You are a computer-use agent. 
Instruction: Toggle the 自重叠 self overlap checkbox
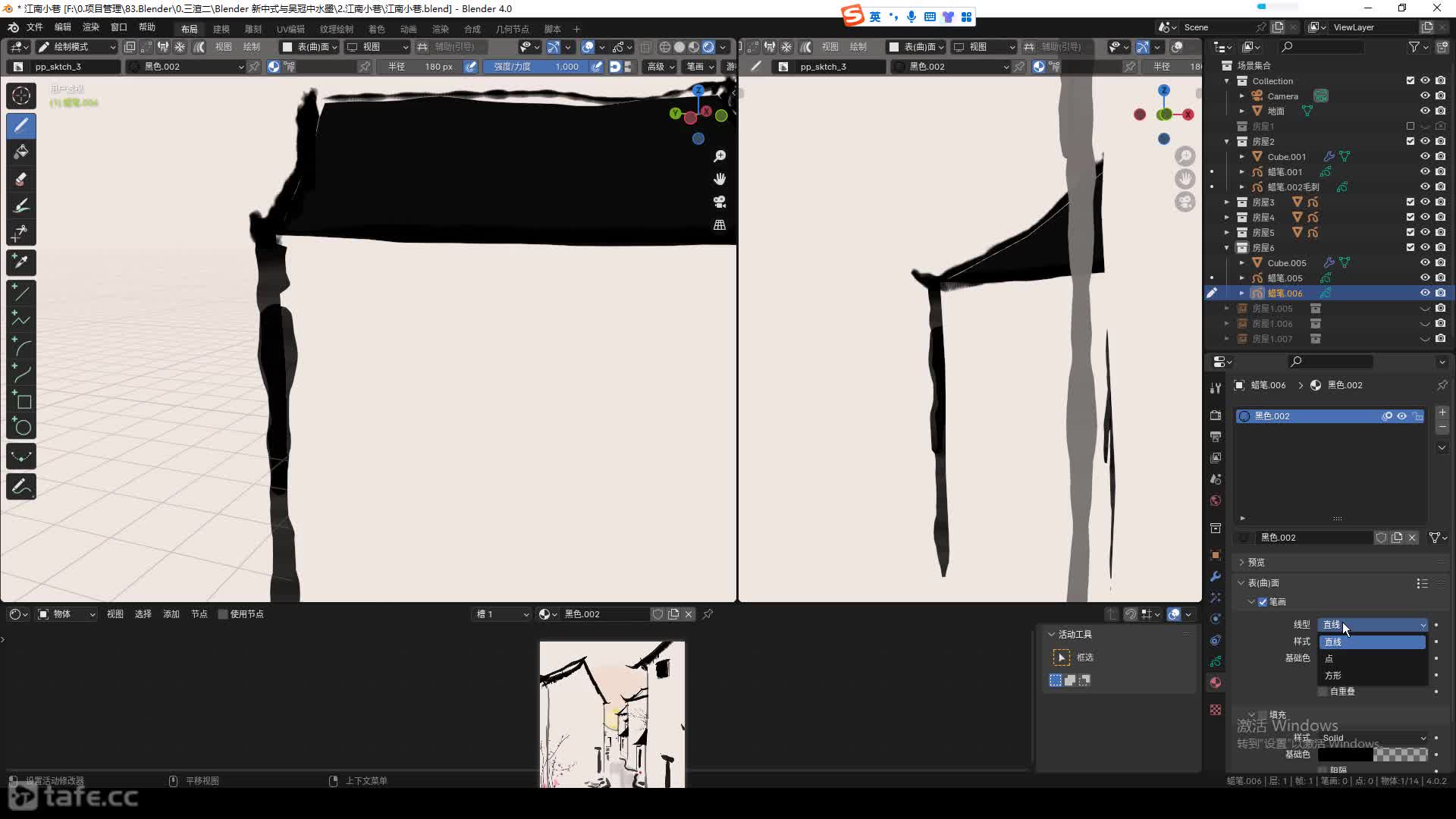[x=1323, y=692]
